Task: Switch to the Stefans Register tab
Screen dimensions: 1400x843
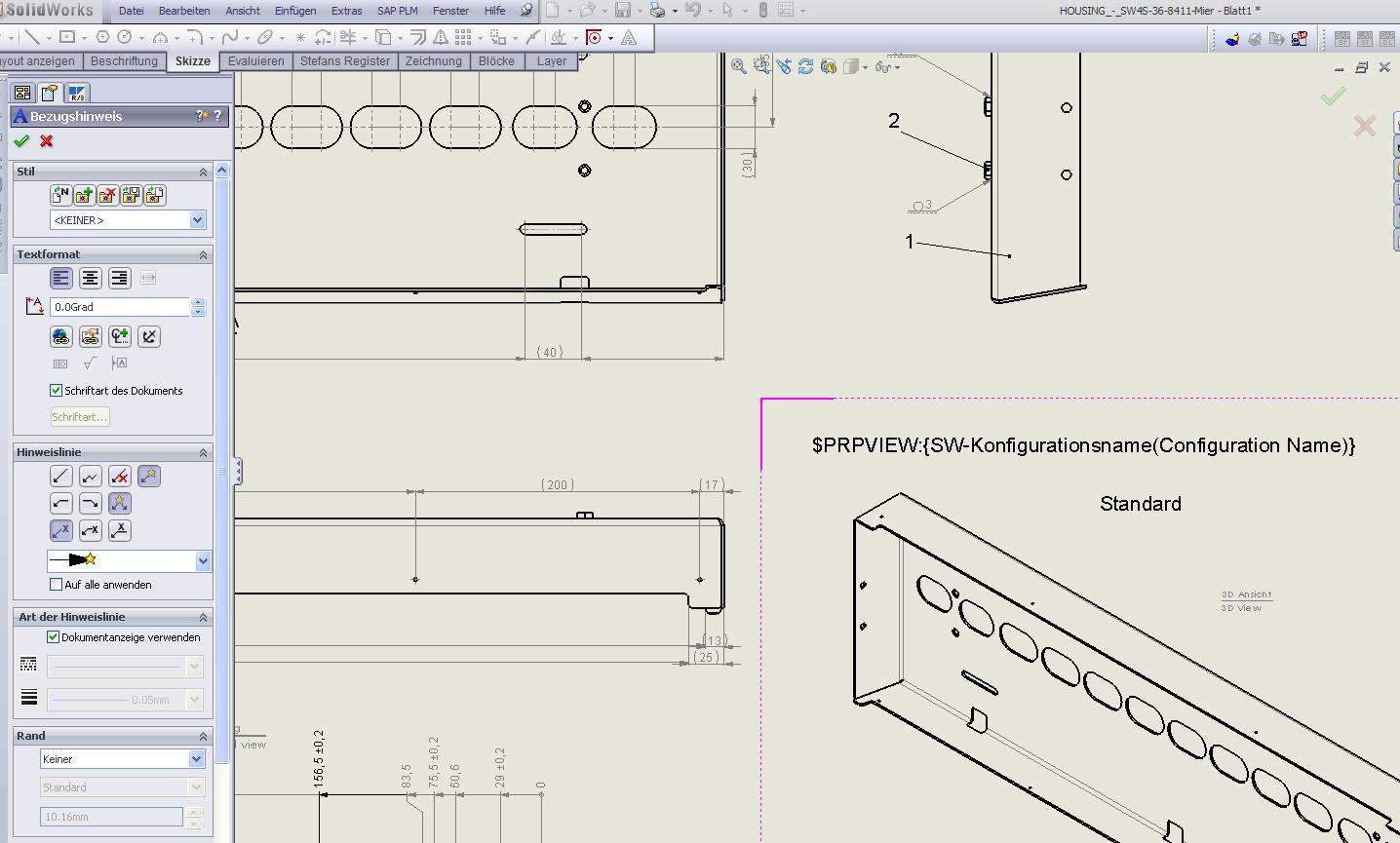Action: point(345,61)
